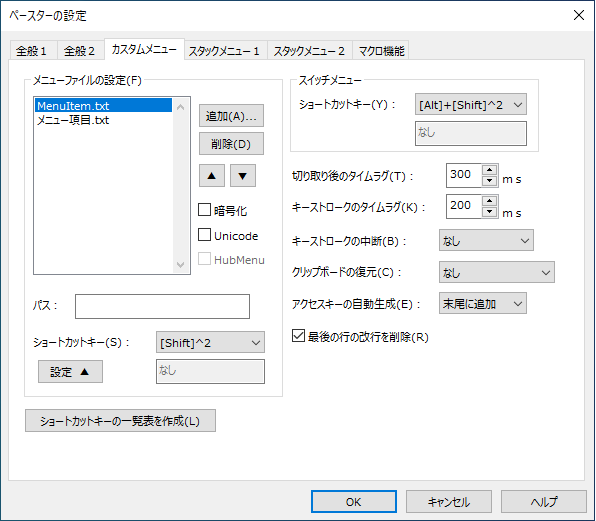Select メニュー項目.txt in the file list
The height and width of the screenshot is (521, 596).
tap(103, 120)
